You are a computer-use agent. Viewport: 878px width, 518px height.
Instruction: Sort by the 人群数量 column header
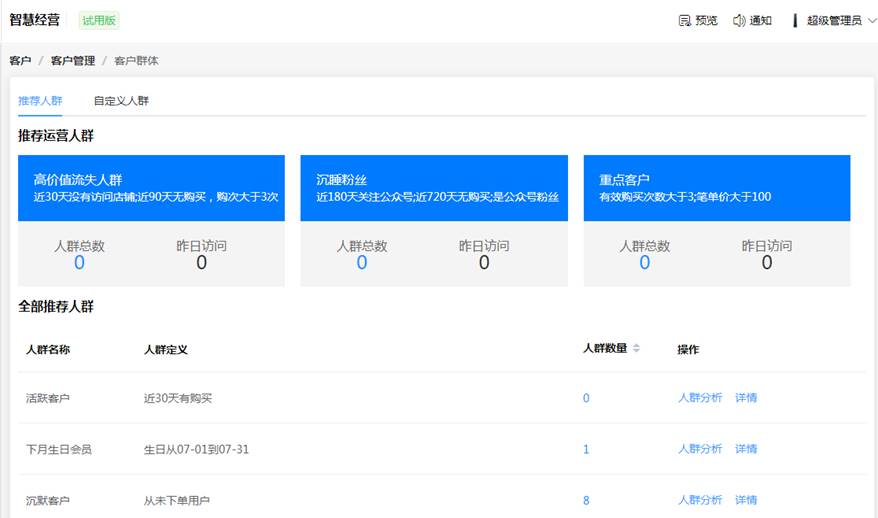pos(605,348)
